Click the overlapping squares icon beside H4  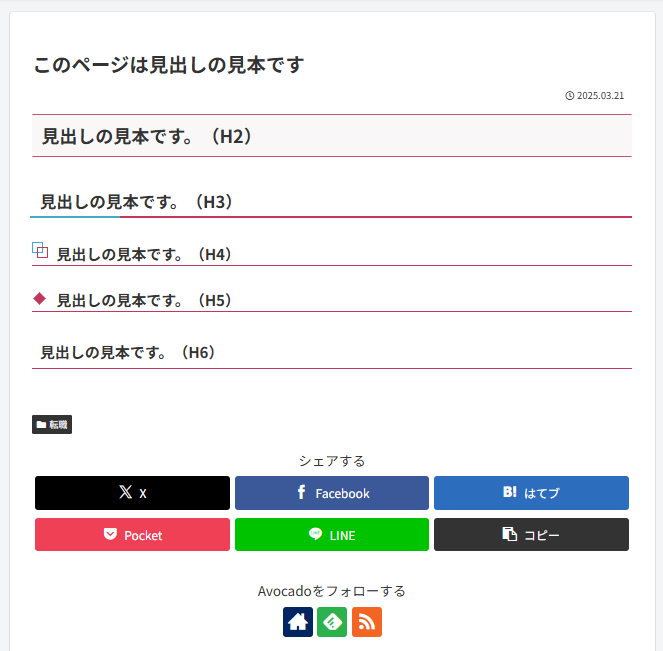[x=40, y=250]
